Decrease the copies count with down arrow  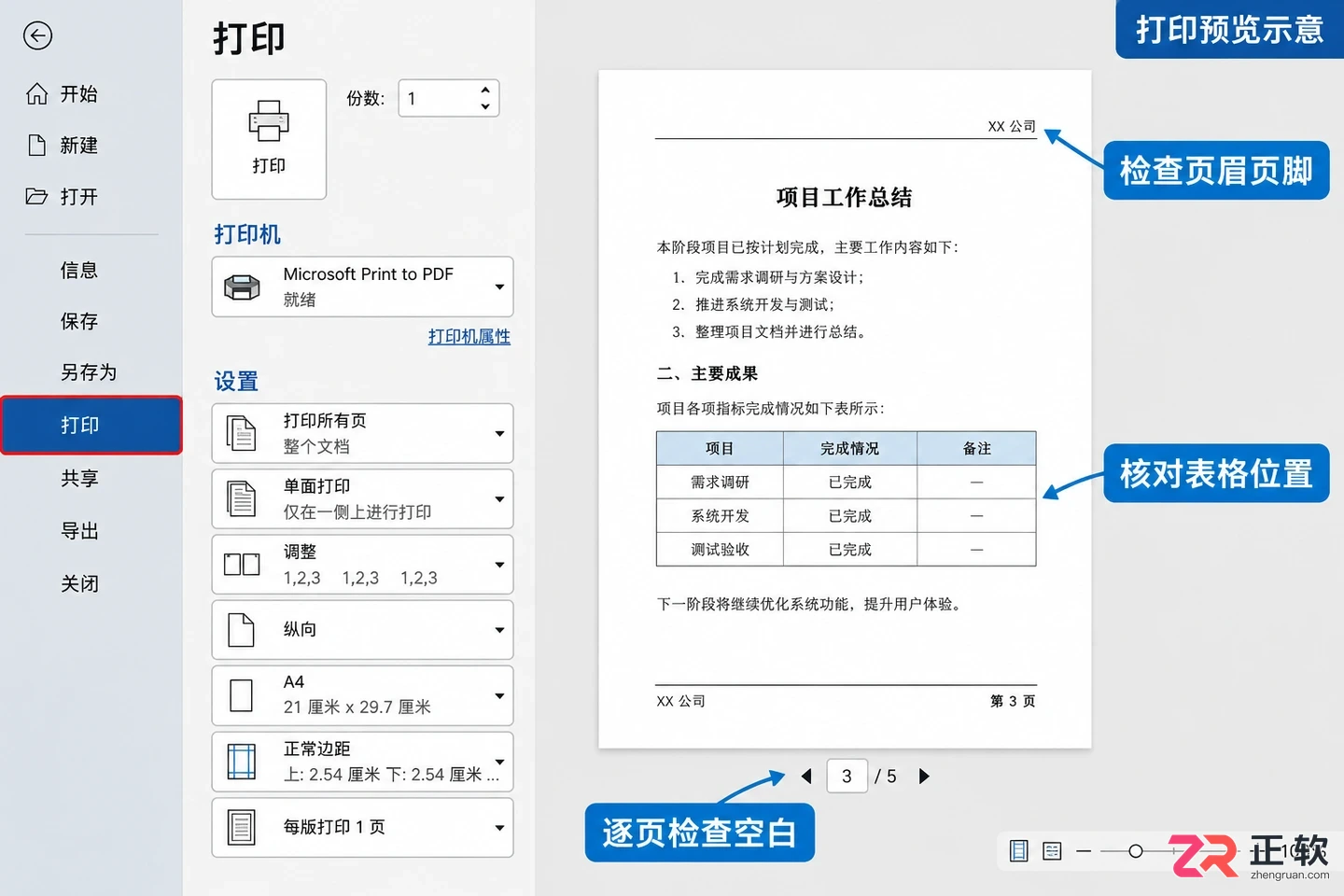point(485,106)
